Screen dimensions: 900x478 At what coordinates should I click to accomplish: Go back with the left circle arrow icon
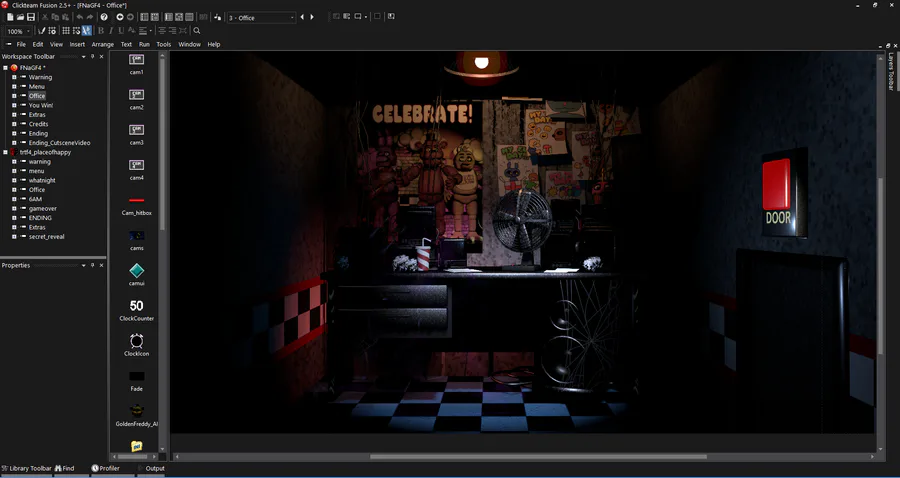point(120,17)
